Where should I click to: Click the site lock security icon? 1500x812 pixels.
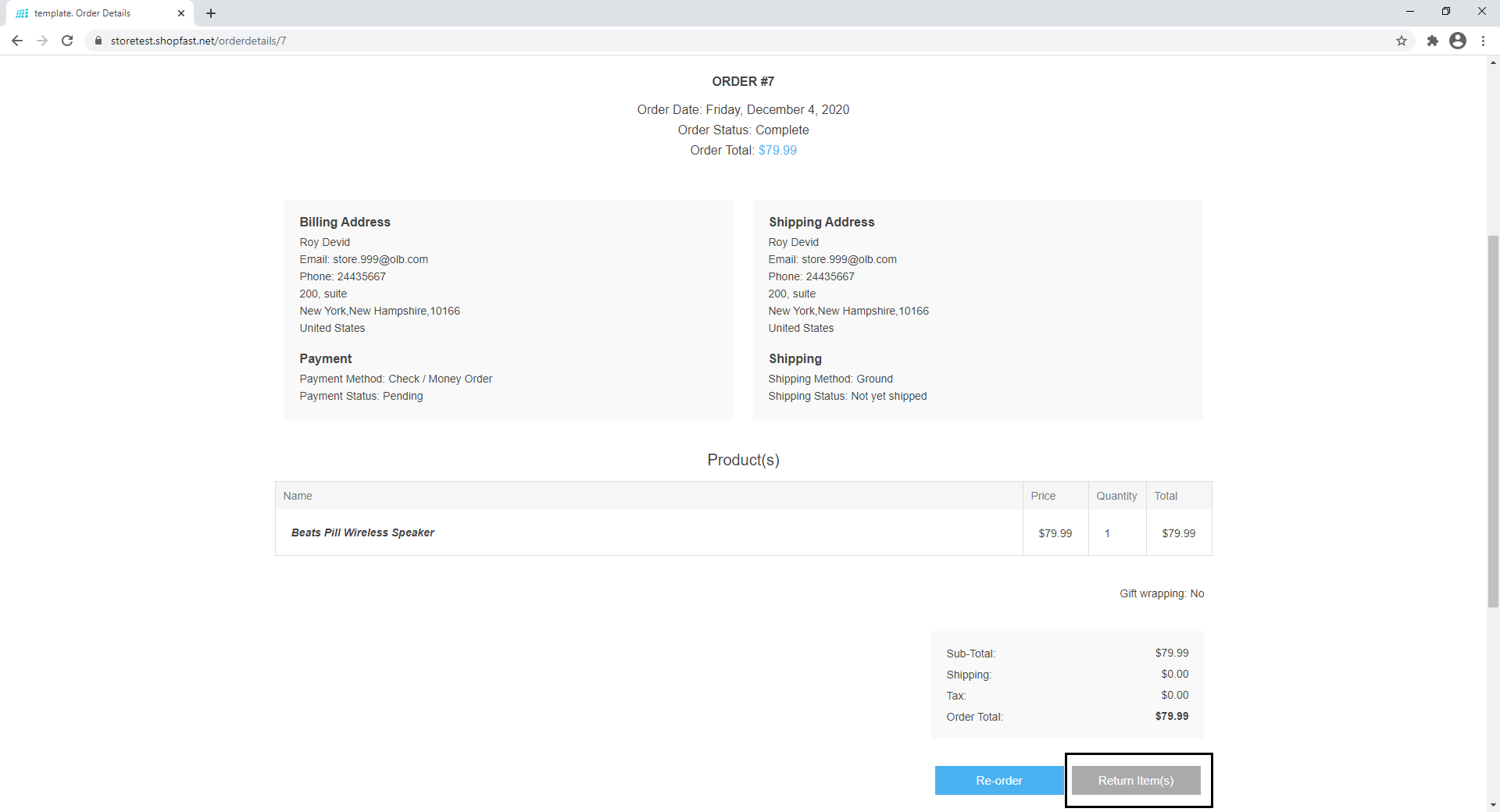click(x=98, y=41)
